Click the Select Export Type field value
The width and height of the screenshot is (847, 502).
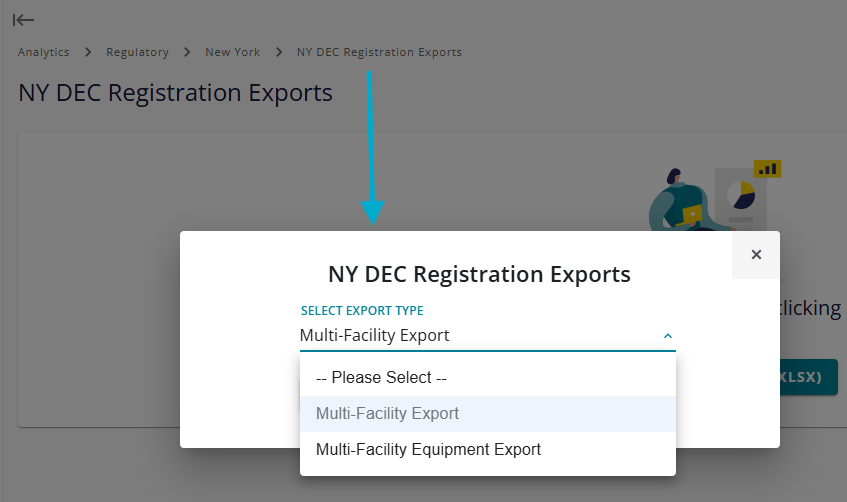374,336
